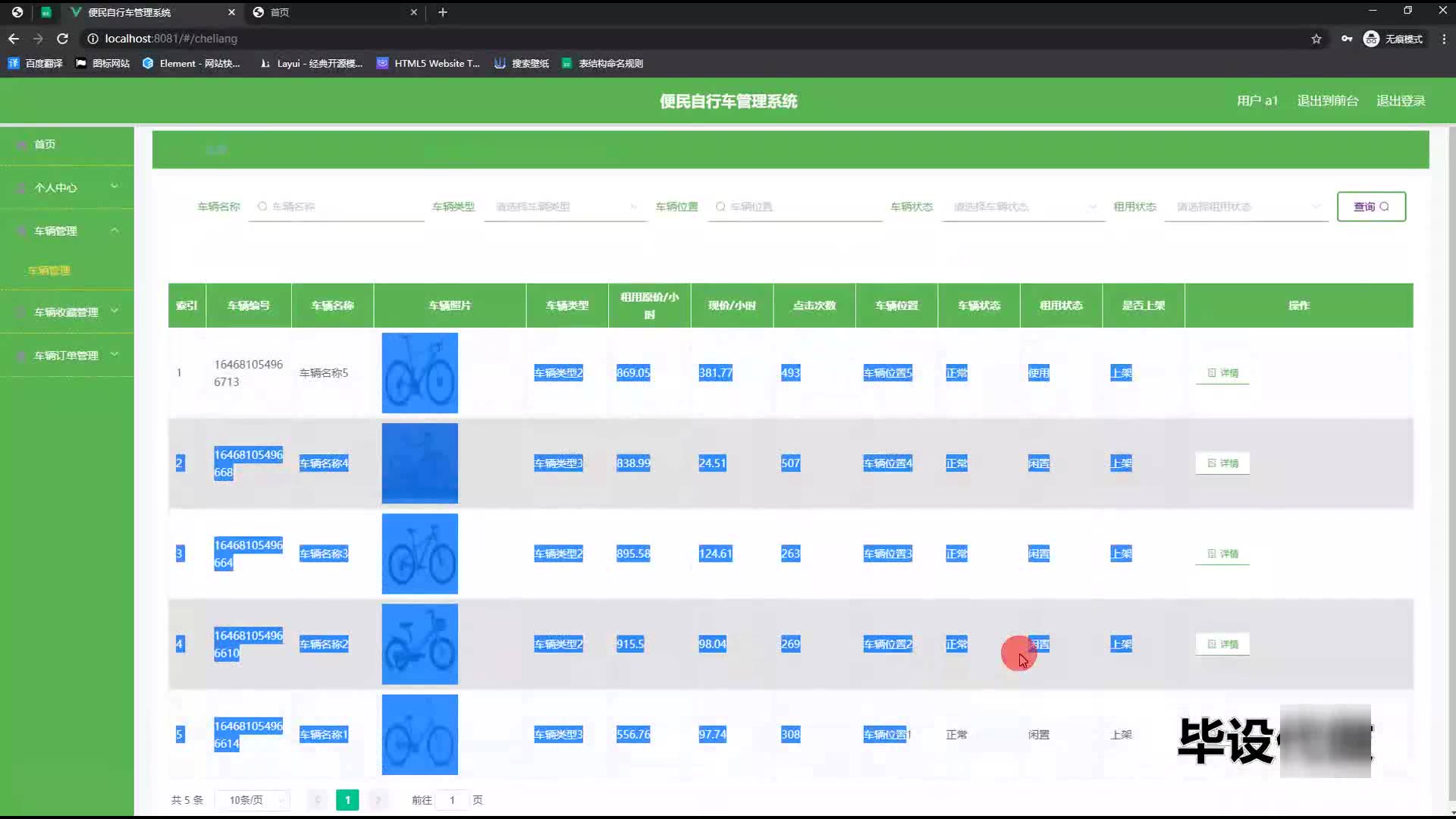Click 详情 for 车辆名称4 row
Screen dimensions: 1456x819
tap(1222, 463)
